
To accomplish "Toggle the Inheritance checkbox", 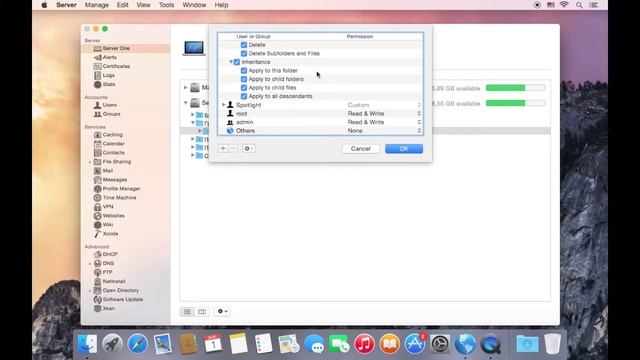I will click(x=237, y=62).
